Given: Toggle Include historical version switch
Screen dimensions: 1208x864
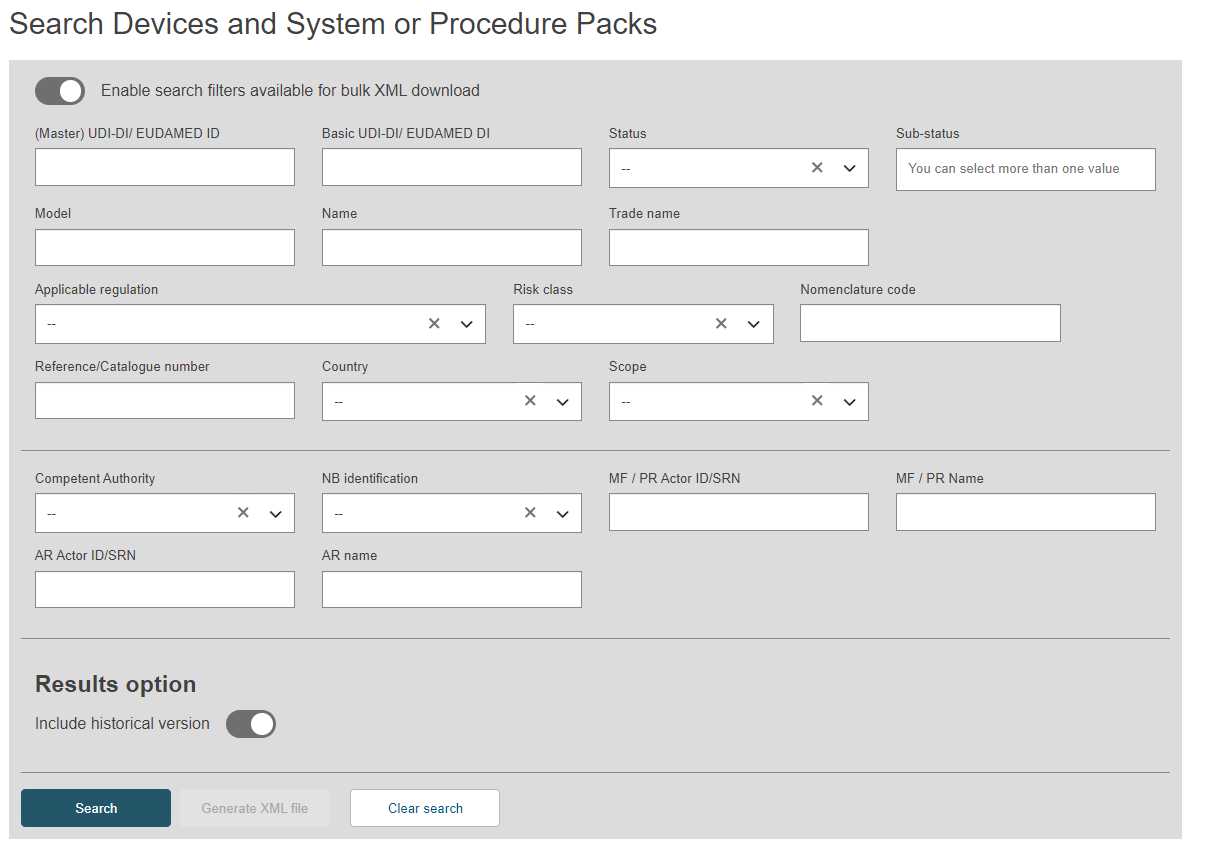Looking at the screenshot, I should [x=251, y=724].
